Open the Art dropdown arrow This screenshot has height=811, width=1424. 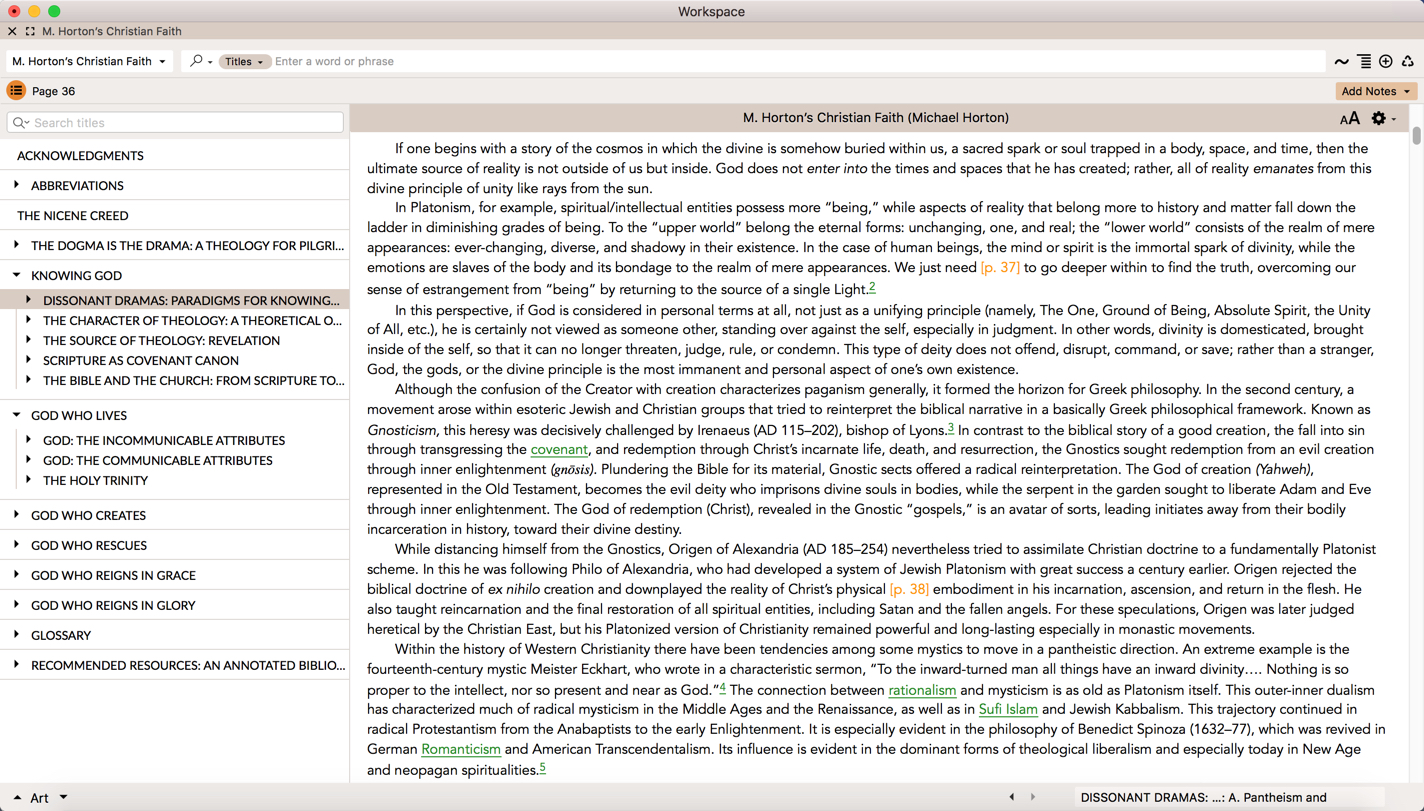pyautogui.click(x=63, y=797)
